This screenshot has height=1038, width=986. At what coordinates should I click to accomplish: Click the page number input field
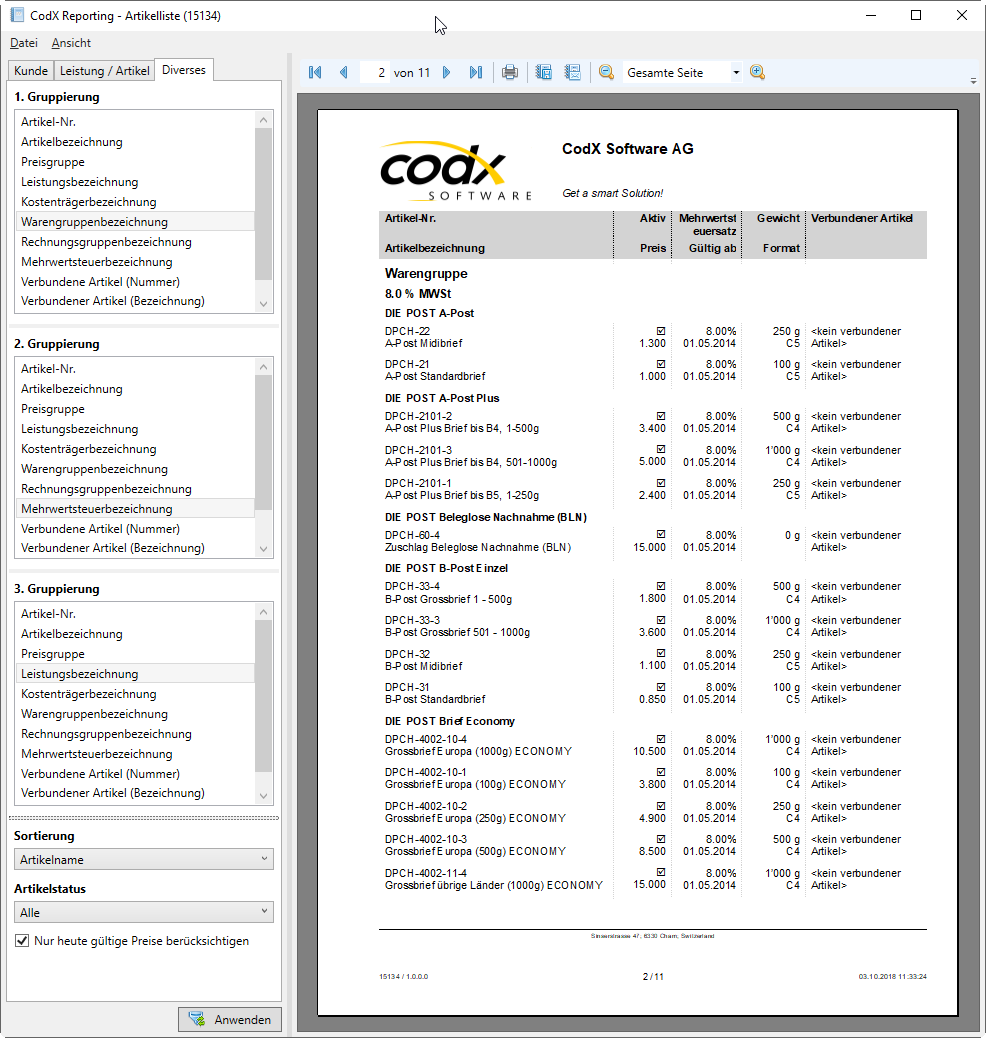[375, 72]
